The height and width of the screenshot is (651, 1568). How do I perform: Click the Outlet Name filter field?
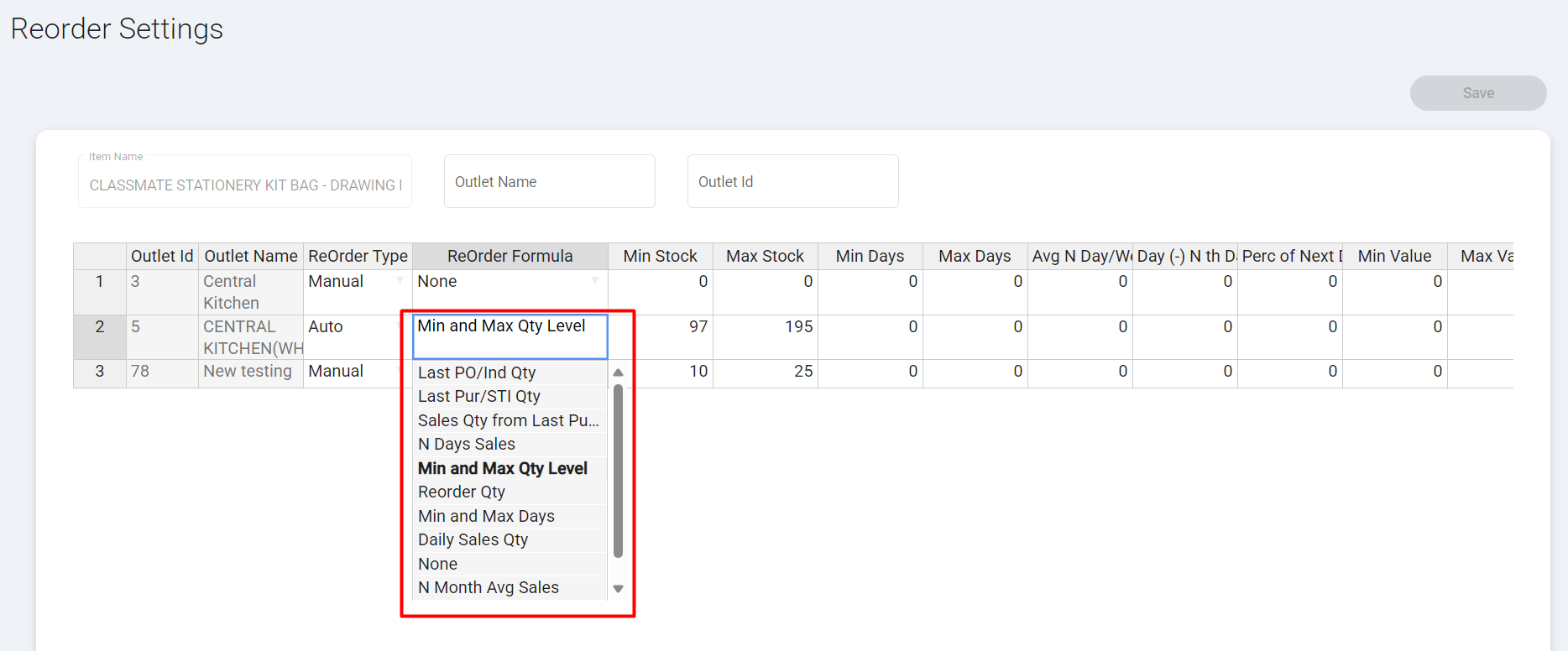[549, 181]
